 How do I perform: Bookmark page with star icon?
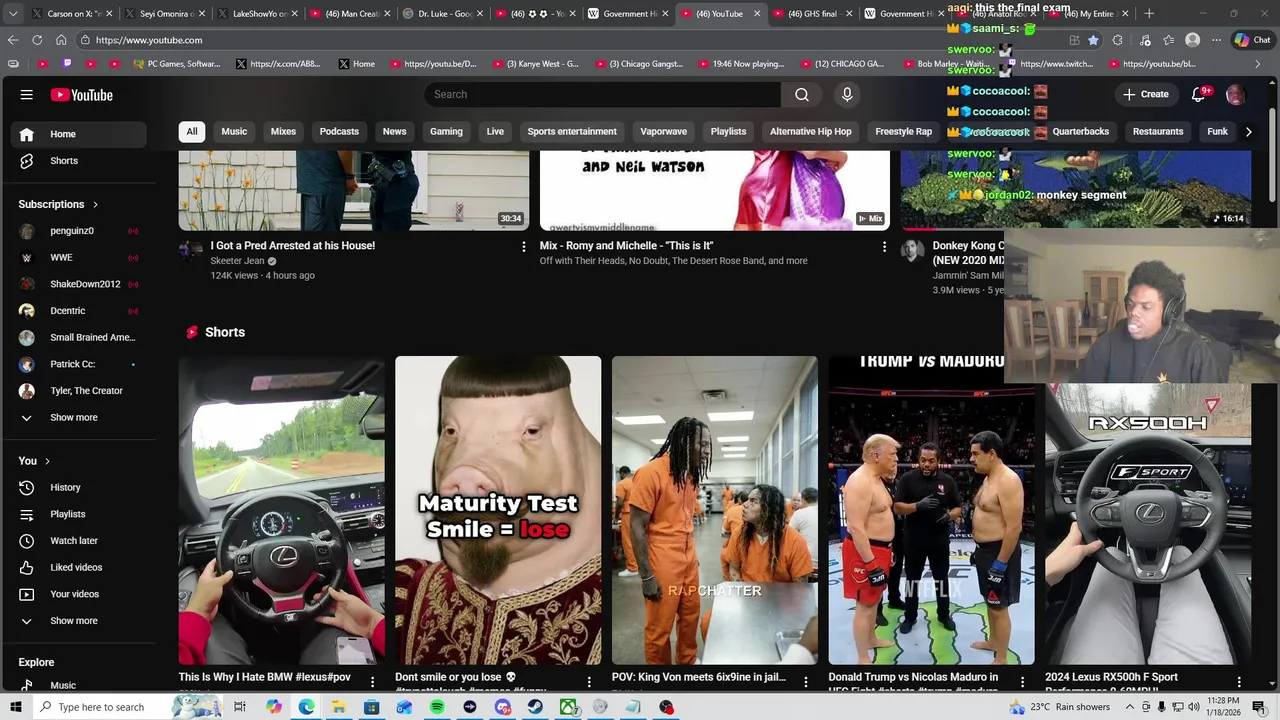coord(1093,40)
